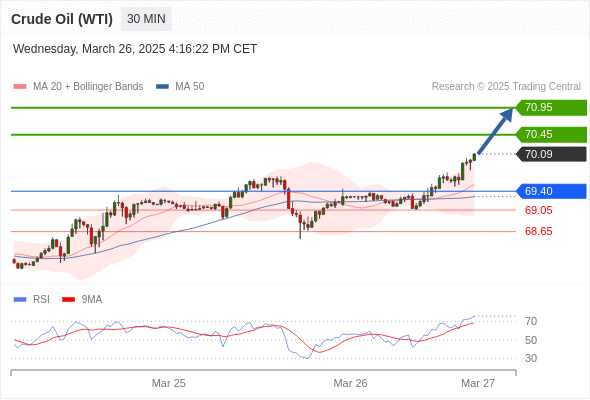Click the Mar 25 date axis label
590x400 pixels.
pyautogui.click(x=169, y=383)
